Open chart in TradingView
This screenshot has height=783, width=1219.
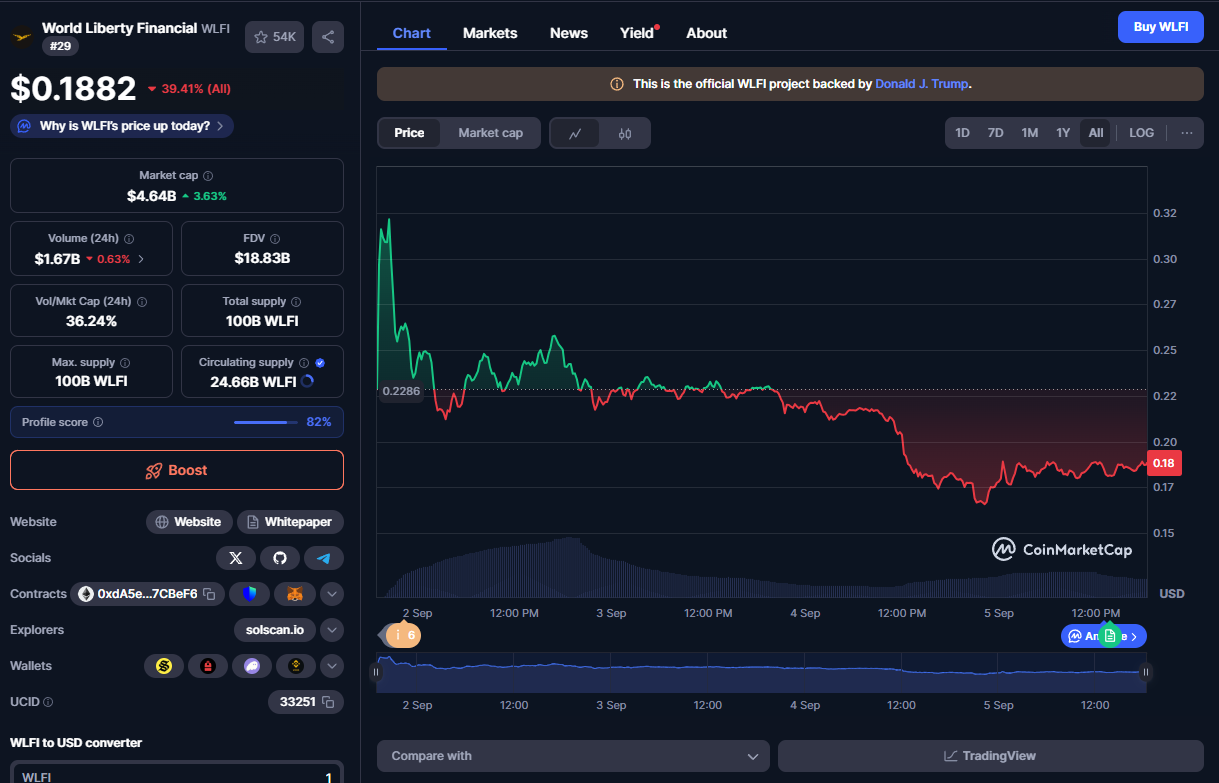(991, 756)
